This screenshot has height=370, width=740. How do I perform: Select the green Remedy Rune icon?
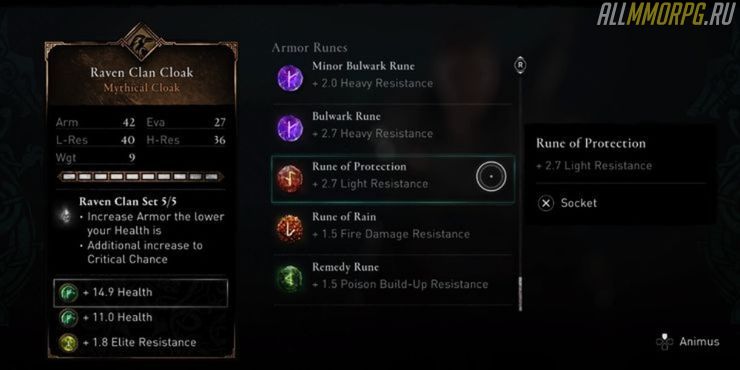(x=290, y=279)
